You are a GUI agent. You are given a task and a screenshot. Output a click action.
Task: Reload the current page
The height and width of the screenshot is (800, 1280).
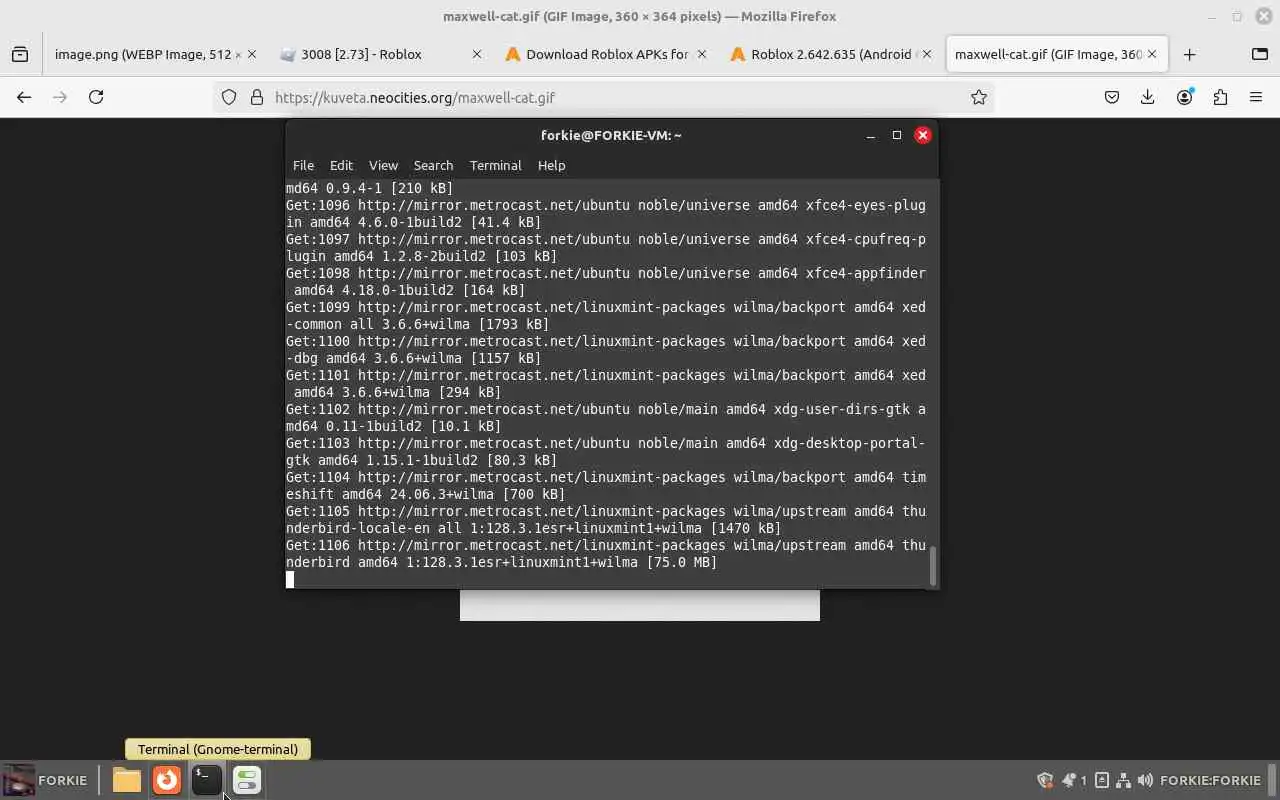click(96, 97)
